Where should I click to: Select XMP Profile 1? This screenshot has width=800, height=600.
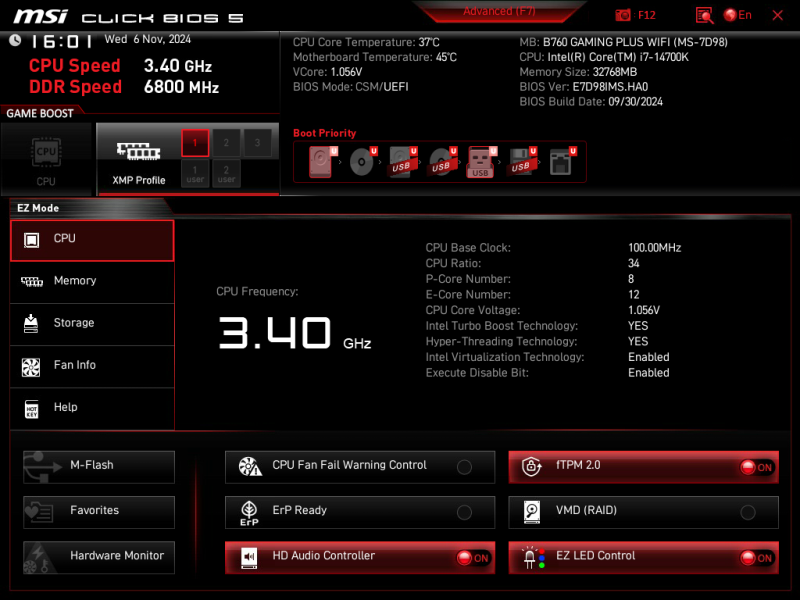point(194,143)
